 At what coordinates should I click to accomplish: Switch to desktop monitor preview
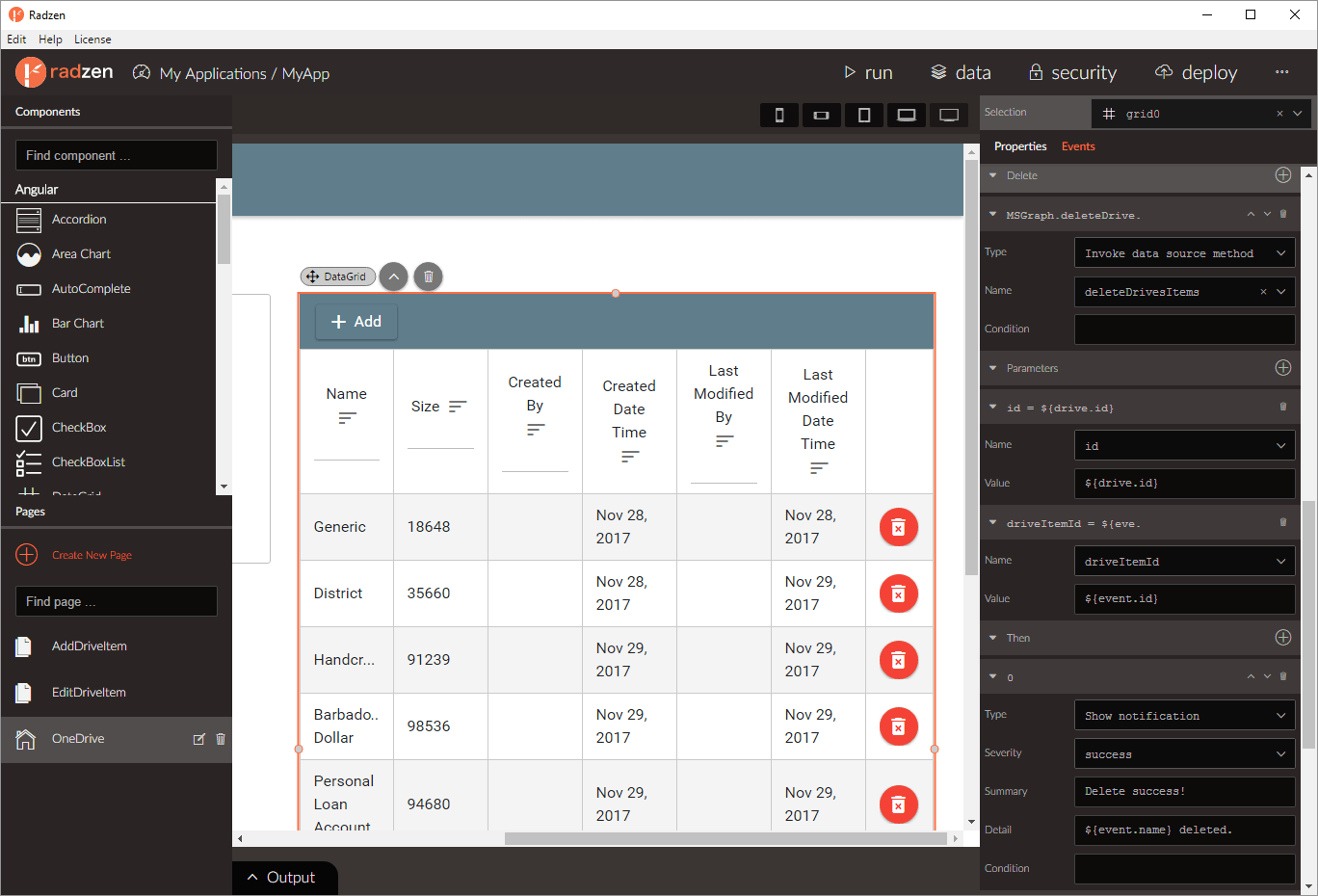pos(949,116)
